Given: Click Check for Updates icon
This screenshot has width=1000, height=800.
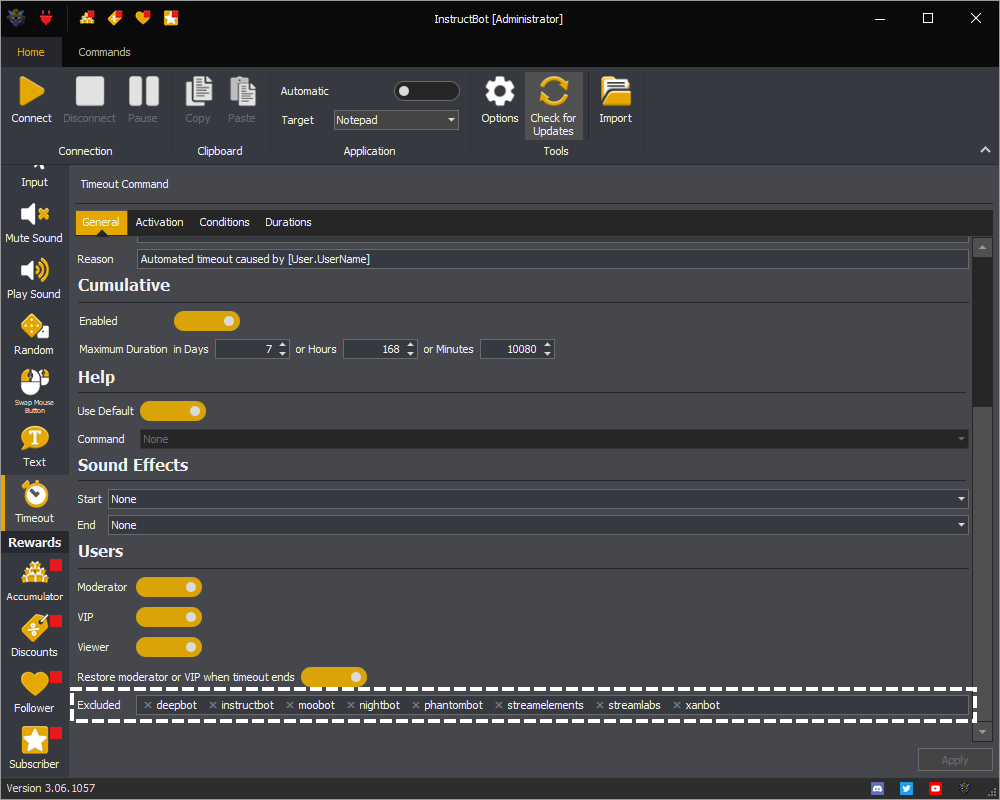Looking at the screenshot, I should 554,91.
